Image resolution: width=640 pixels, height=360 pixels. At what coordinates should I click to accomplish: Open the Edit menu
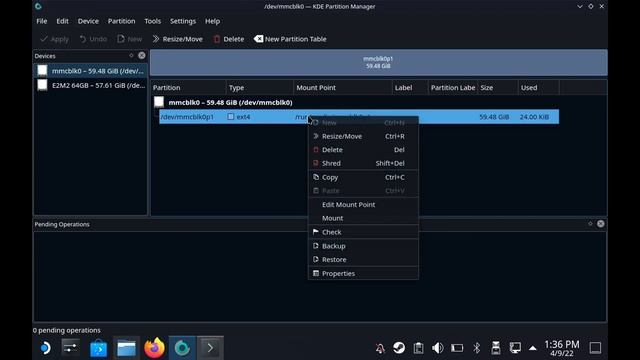(62, 21)
